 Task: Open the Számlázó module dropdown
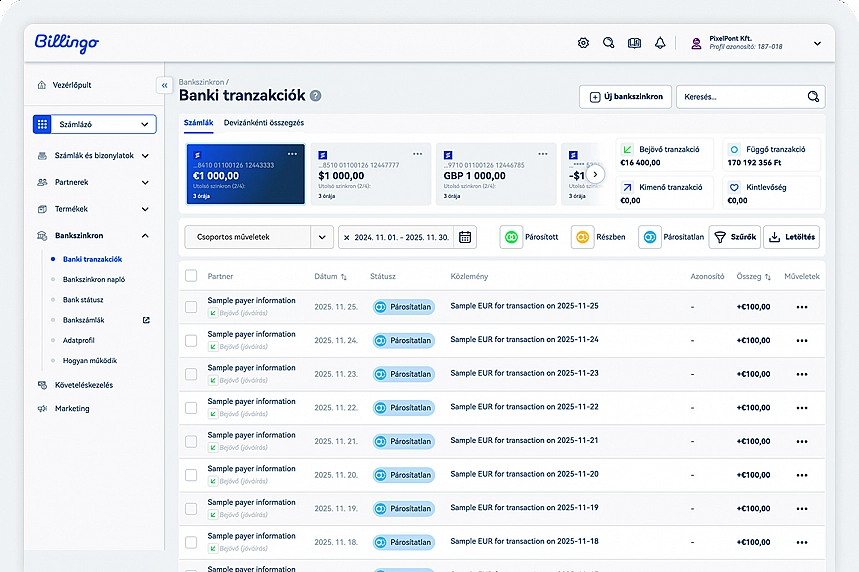95,124
